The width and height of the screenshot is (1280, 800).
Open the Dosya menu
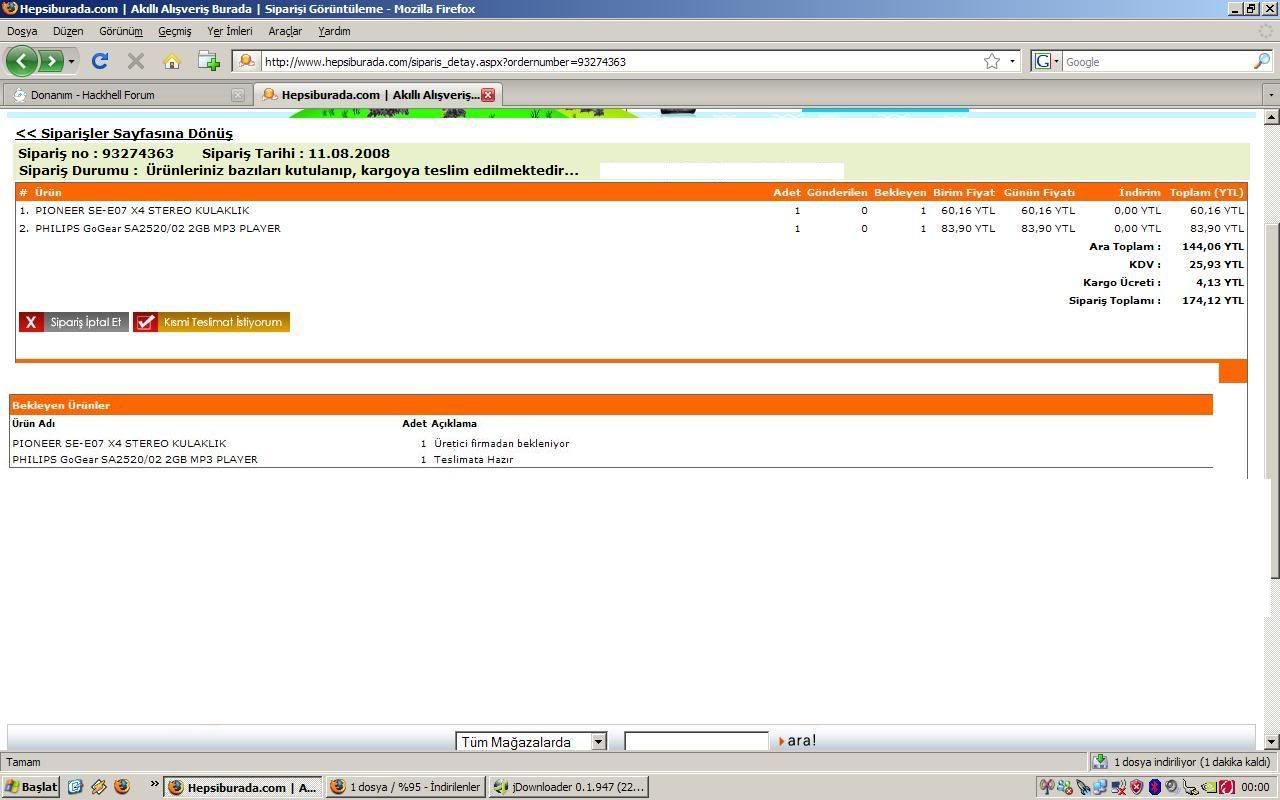(x=22, y=31)
